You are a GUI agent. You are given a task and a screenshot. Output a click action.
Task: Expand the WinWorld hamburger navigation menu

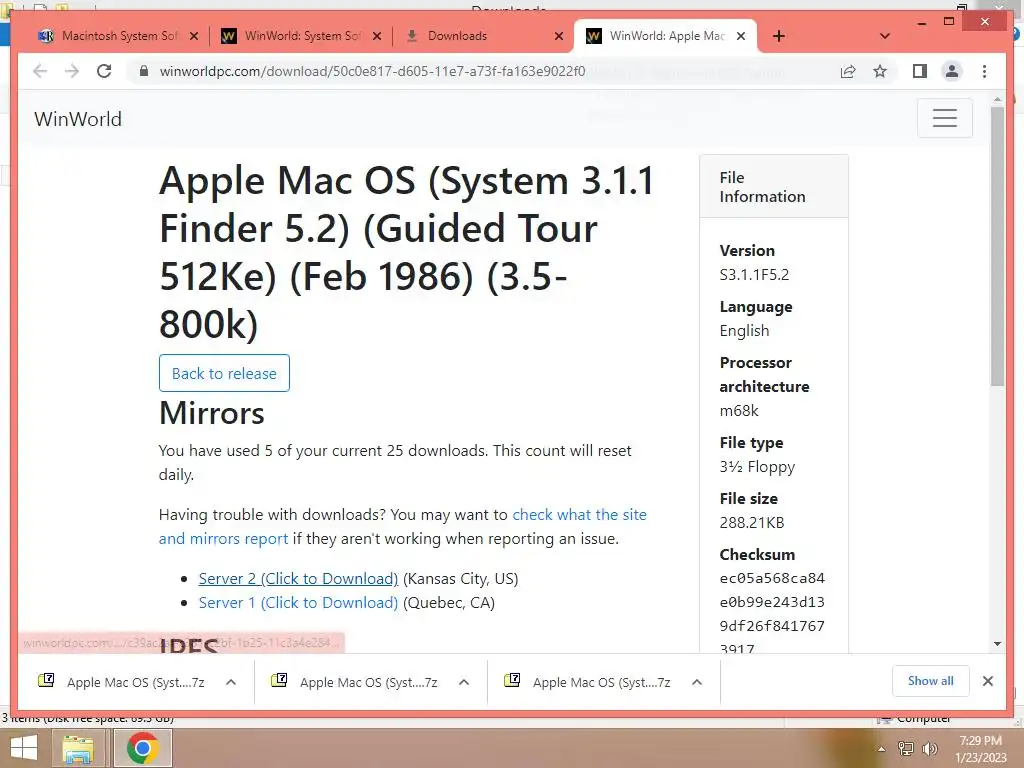tap(944, 118)
